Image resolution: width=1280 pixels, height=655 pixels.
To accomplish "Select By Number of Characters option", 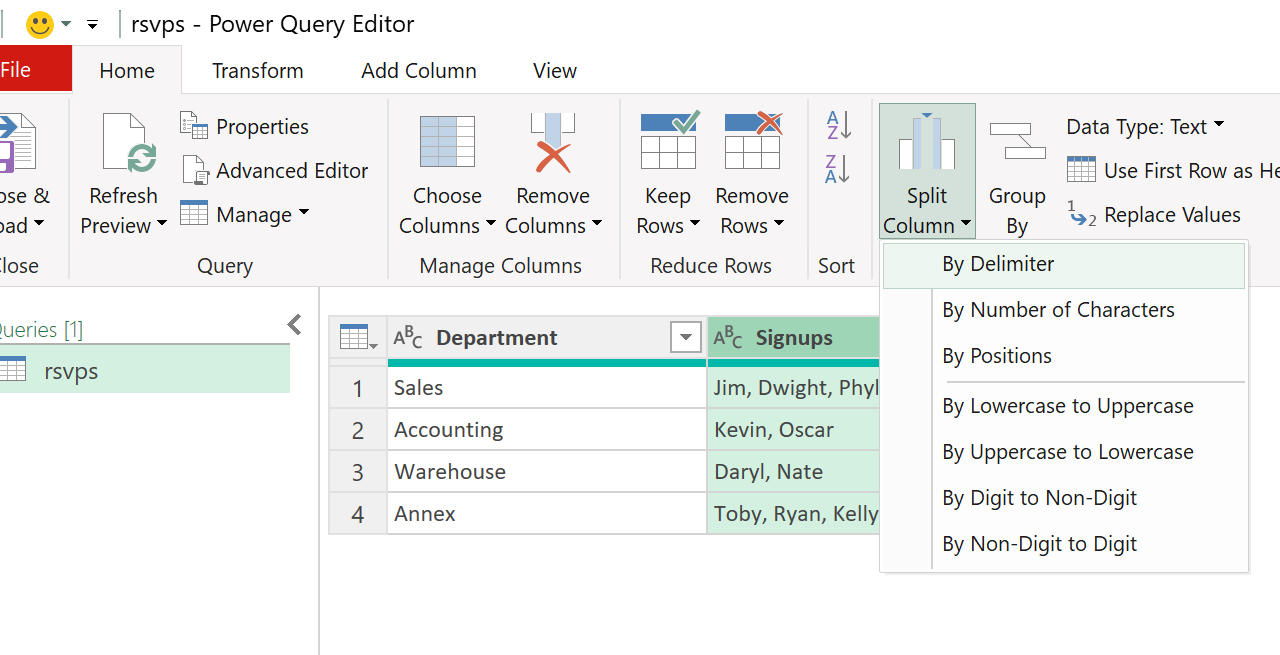I will click(x=1058, y=310).
